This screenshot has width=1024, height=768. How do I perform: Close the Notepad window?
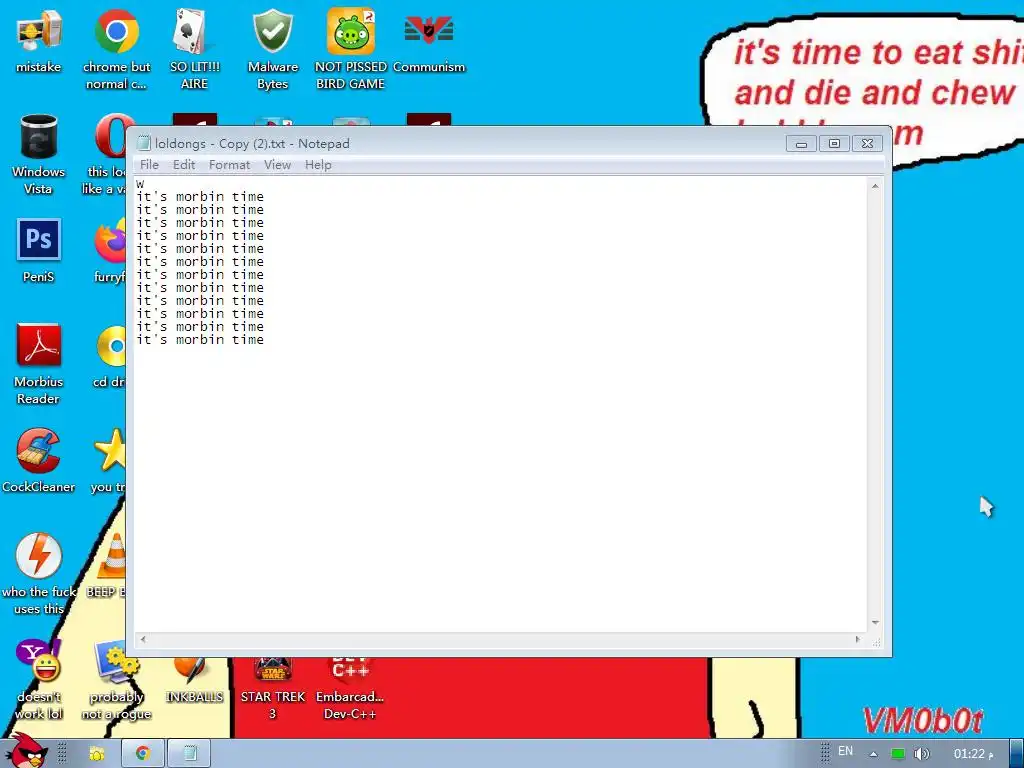[867, 144]
